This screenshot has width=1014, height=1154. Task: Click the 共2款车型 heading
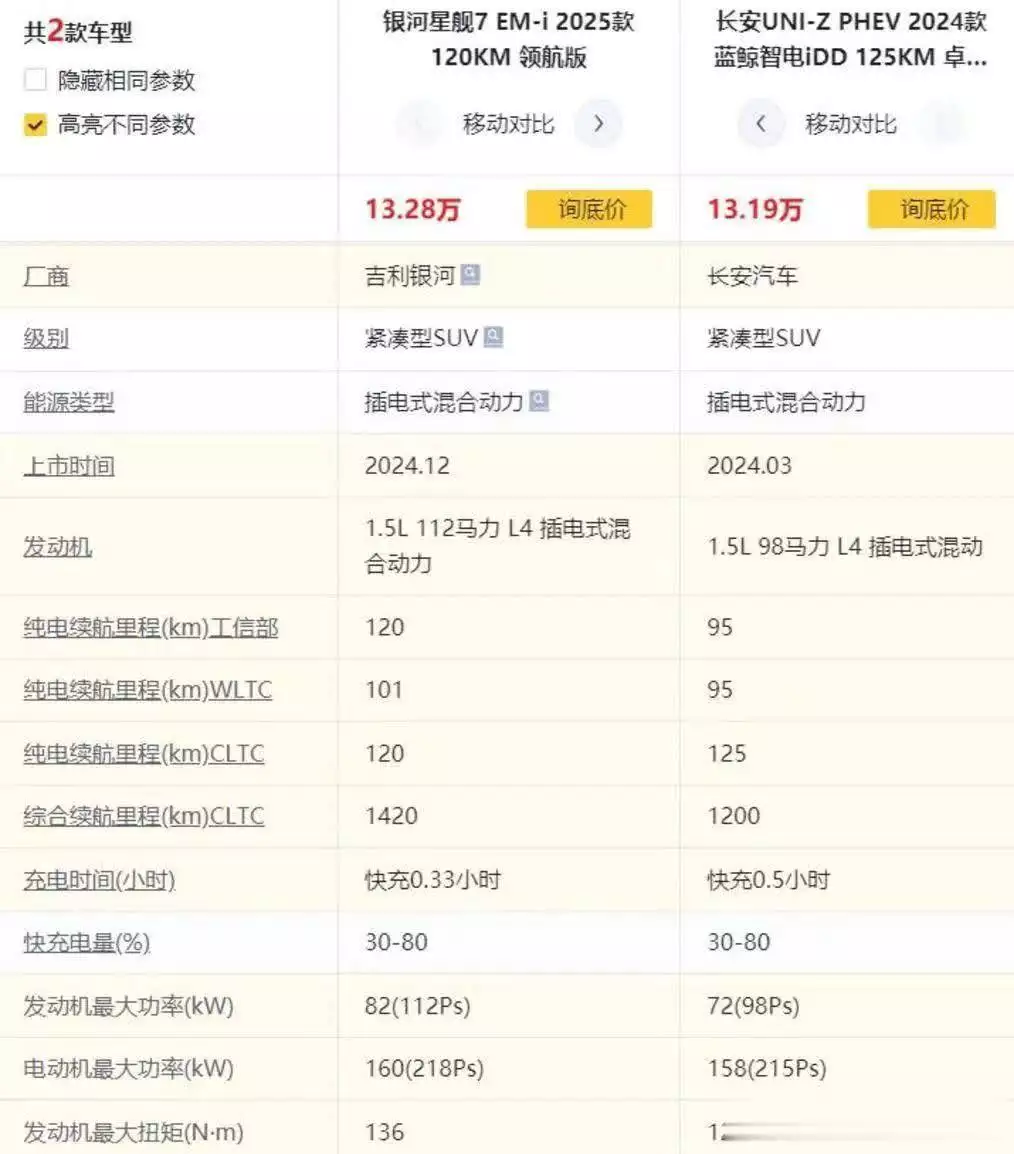[x=78, y=32]
